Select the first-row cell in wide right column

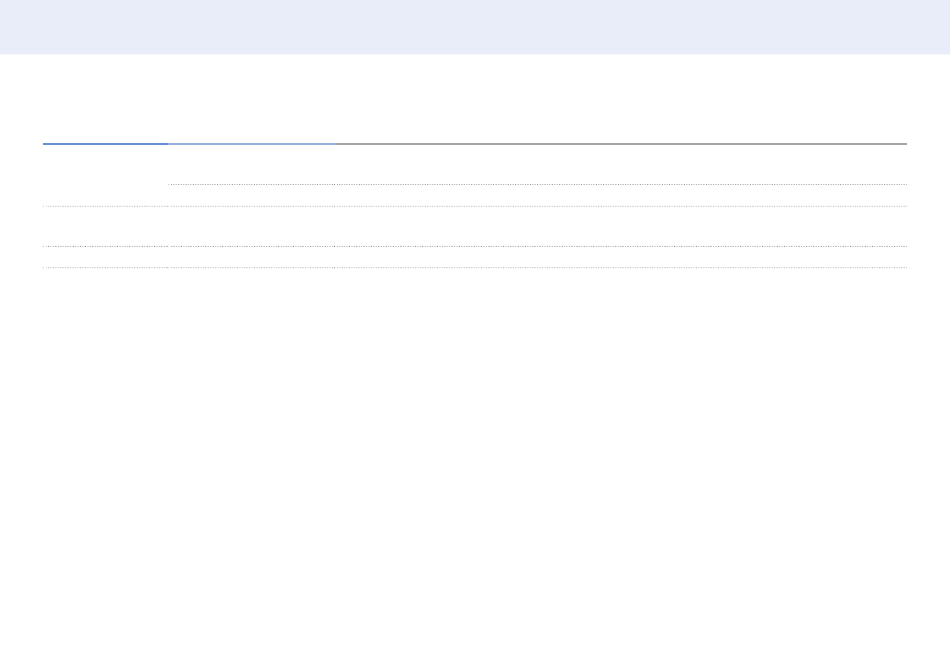621,164
